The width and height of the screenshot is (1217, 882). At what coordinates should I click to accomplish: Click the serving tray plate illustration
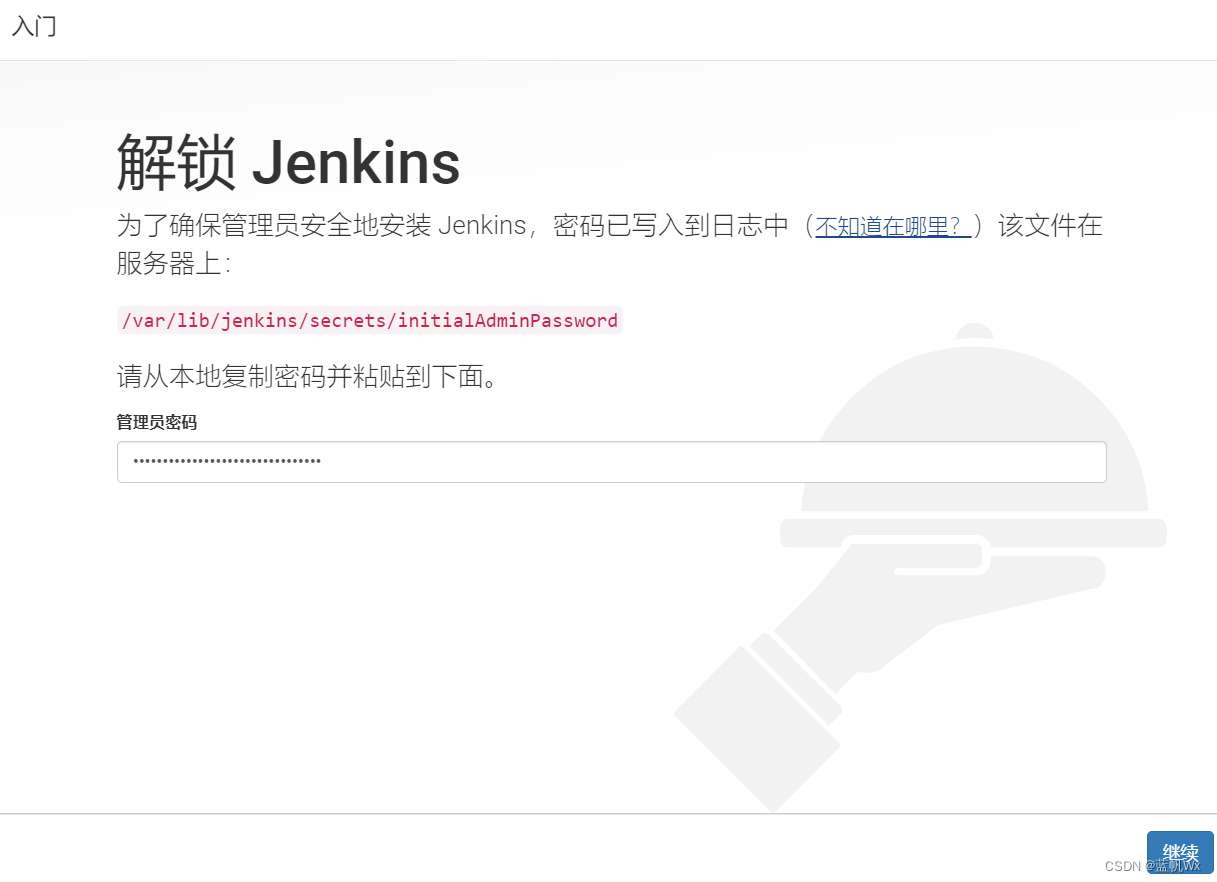tap(973, 533)
